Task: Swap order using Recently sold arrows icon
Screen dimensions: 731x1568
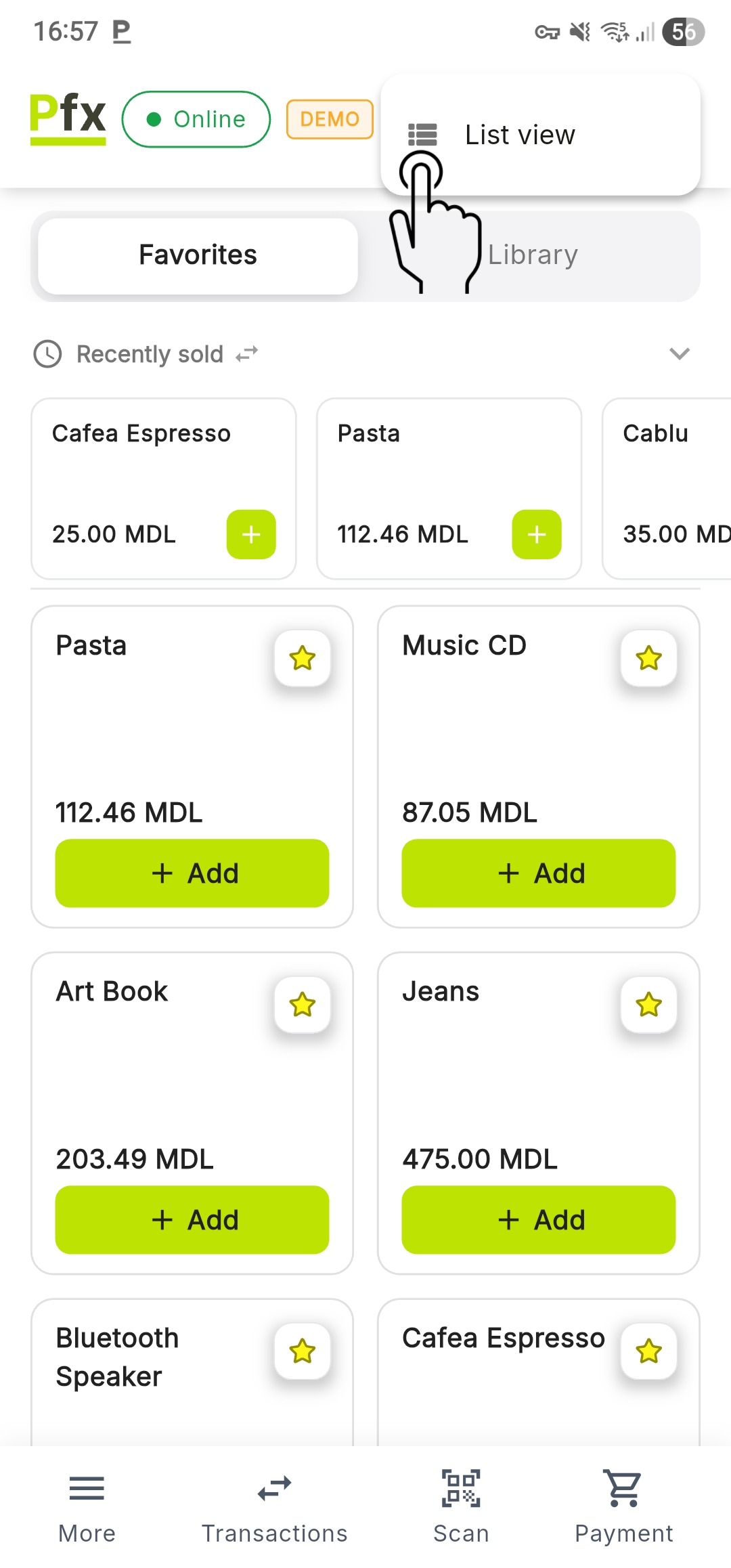Action: (x=247, y=354)
